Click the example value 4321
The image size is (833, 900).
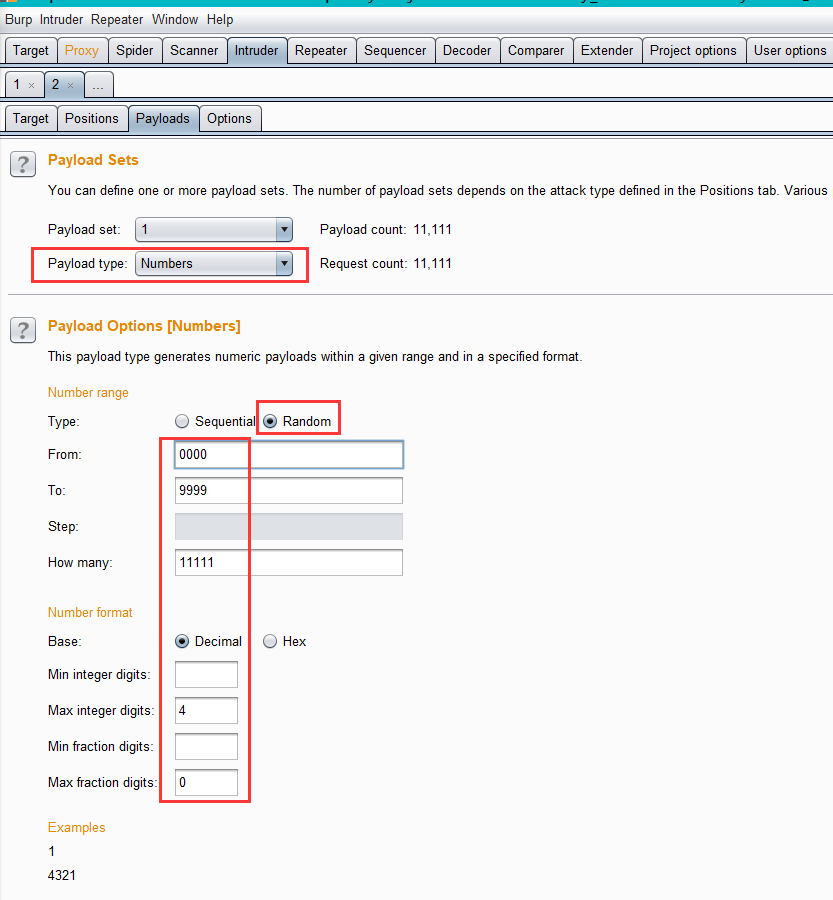(x=62, y=875)
